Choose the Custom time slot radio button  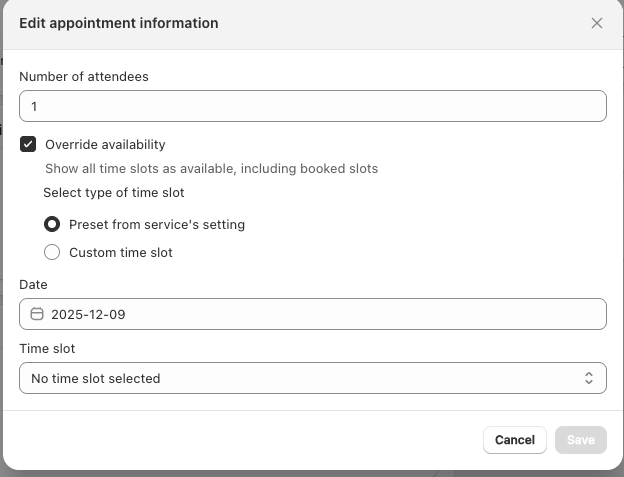point(52,252)
